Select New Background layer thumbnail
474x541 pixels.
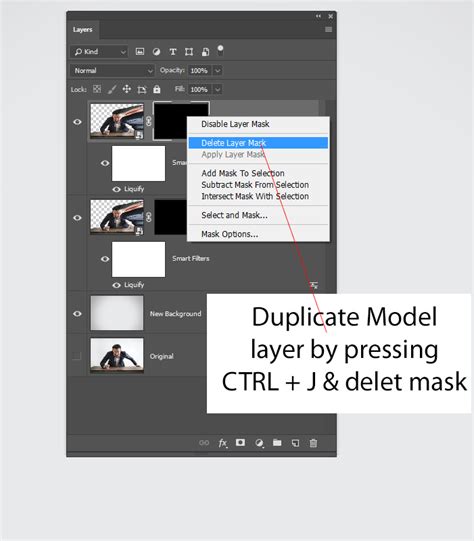pyautogui.click(x=117, y=313)
